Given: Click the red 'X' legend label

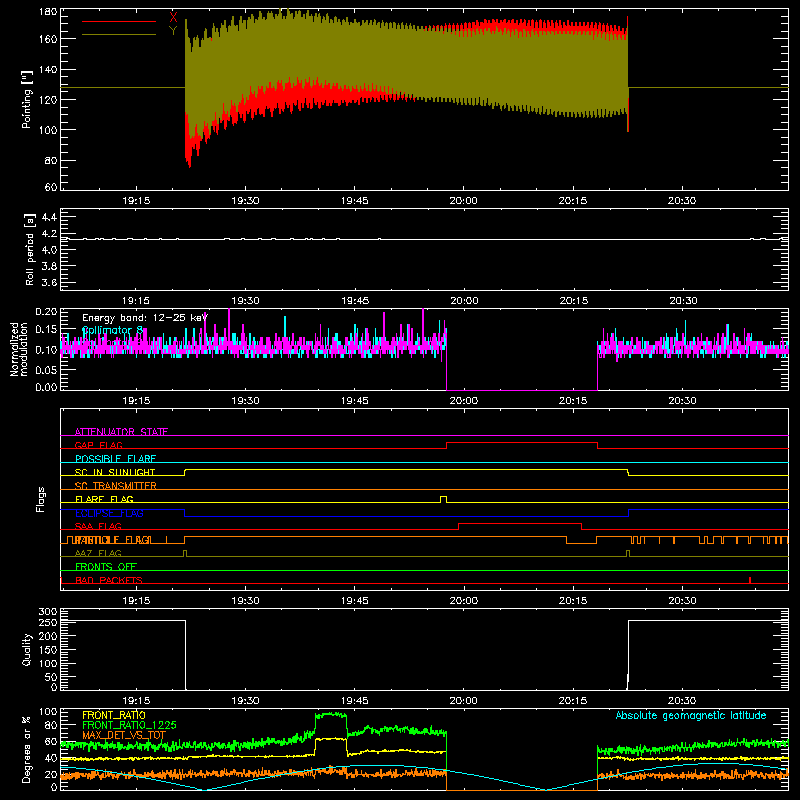Looking at the screenshot, I should coord(173,17).
